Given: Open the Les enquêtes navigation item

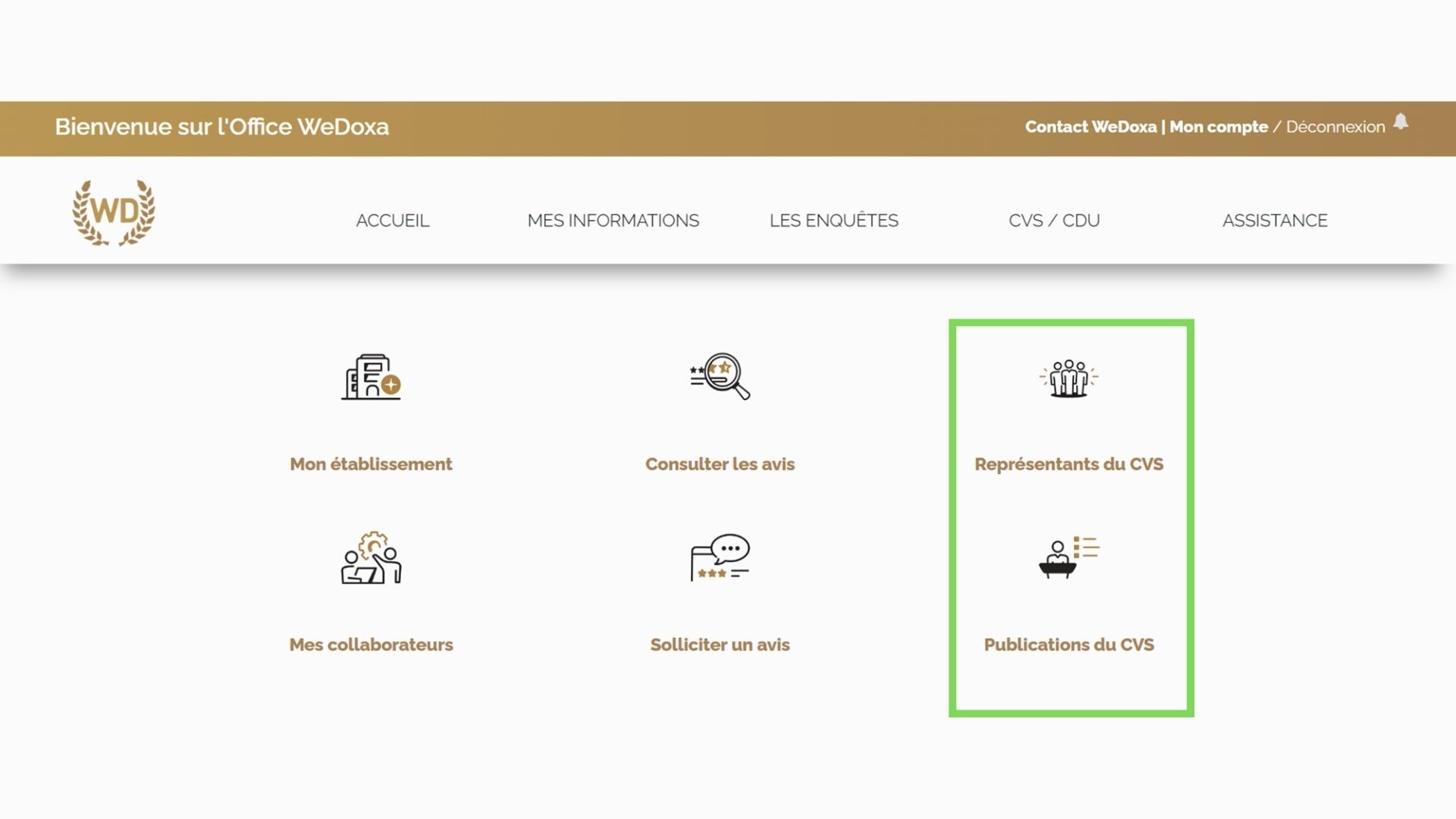Looking at the screenshot, I should pos(833,221).
